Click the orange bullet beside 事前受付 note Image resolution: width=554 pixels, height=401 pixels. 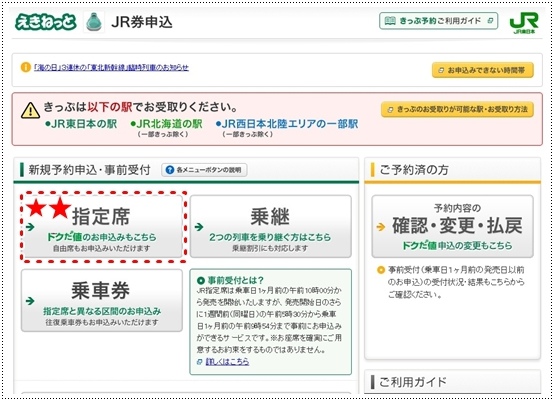(381, 270)
